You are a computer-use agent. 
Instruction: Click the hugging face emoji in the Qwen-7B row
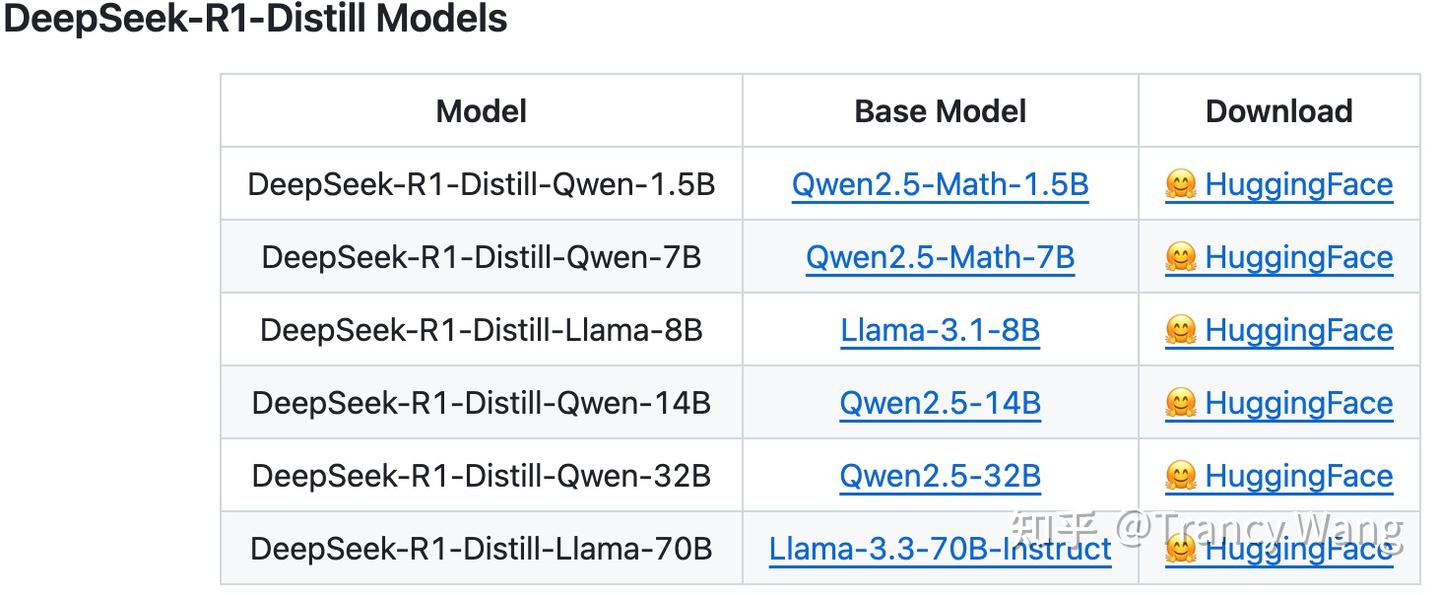click(1181, 258)
